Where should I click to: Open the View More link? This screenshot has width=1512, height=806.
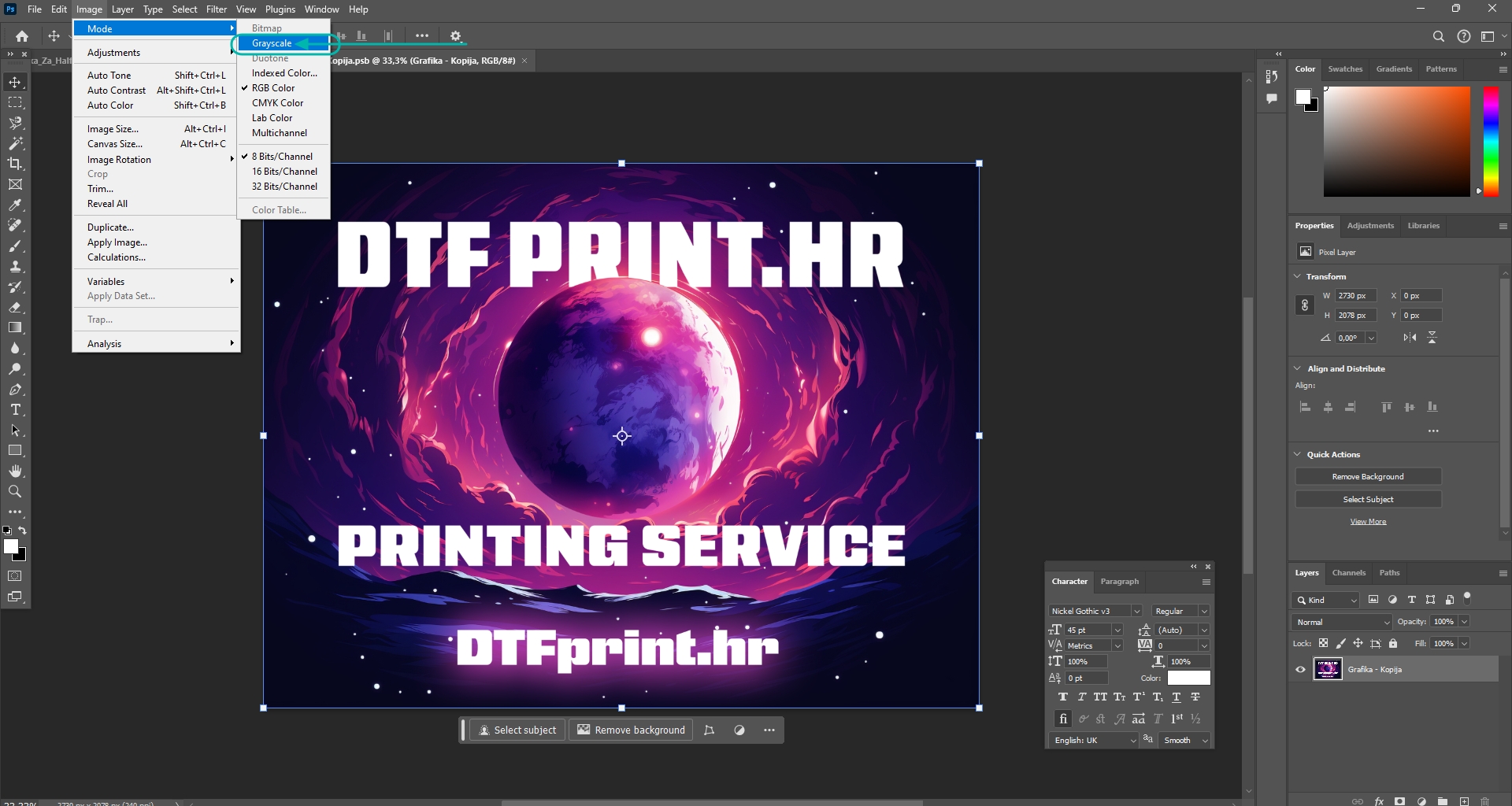click(1368, 522)
